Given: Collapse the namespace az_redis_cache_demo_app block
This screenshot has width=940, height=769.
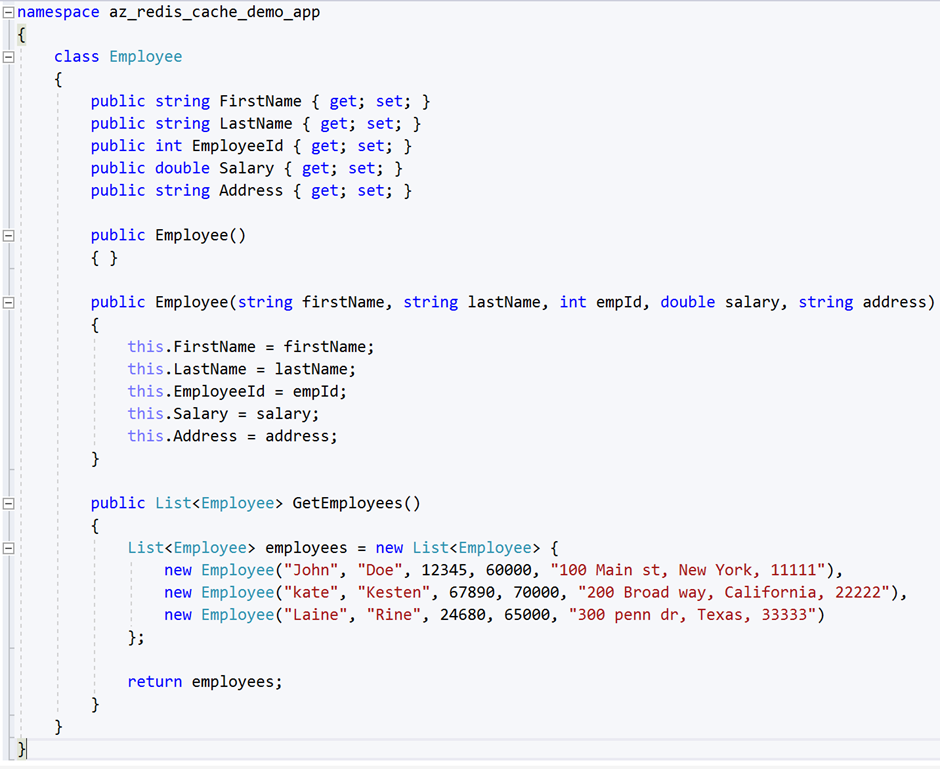Looking at the screenshot, I should 8,13.
